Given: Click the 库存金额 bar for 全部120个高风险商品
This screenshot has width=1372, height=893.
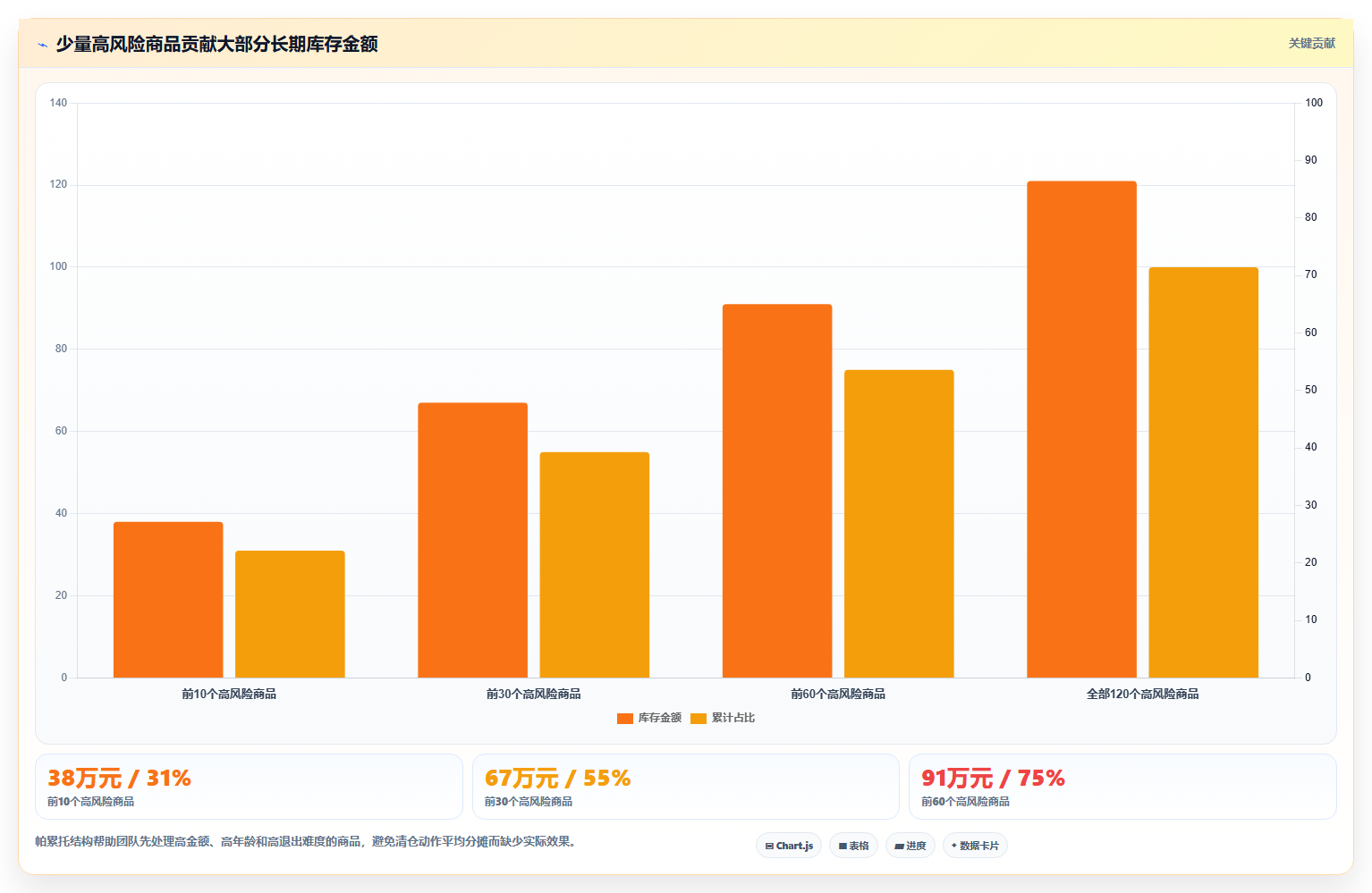Looking at the screenshot, I should (x=1081, y=429).
